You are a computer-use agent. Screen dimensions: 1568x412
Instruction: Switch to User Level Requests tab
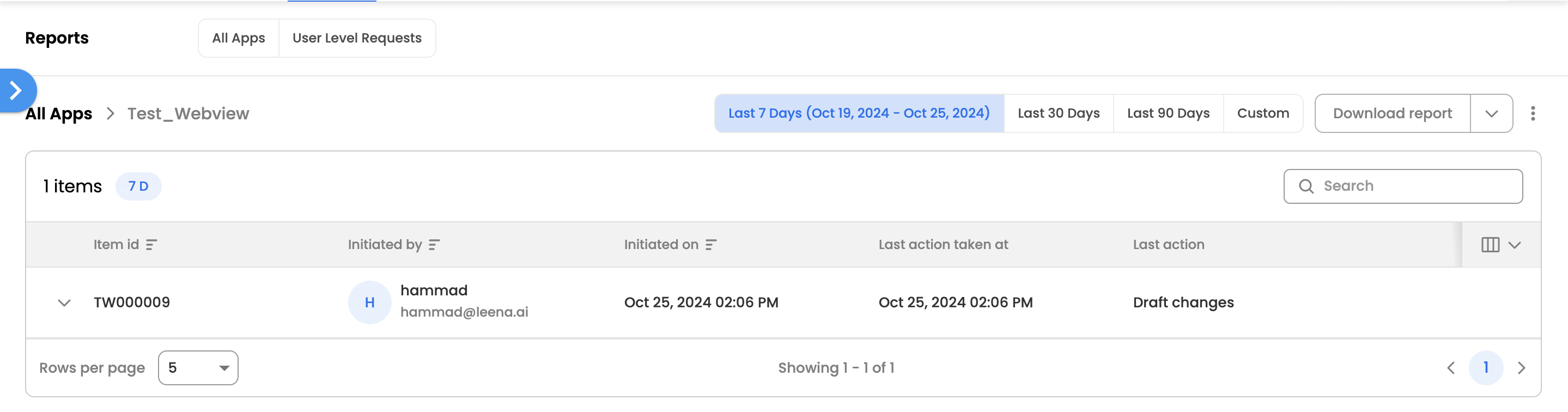357,38
